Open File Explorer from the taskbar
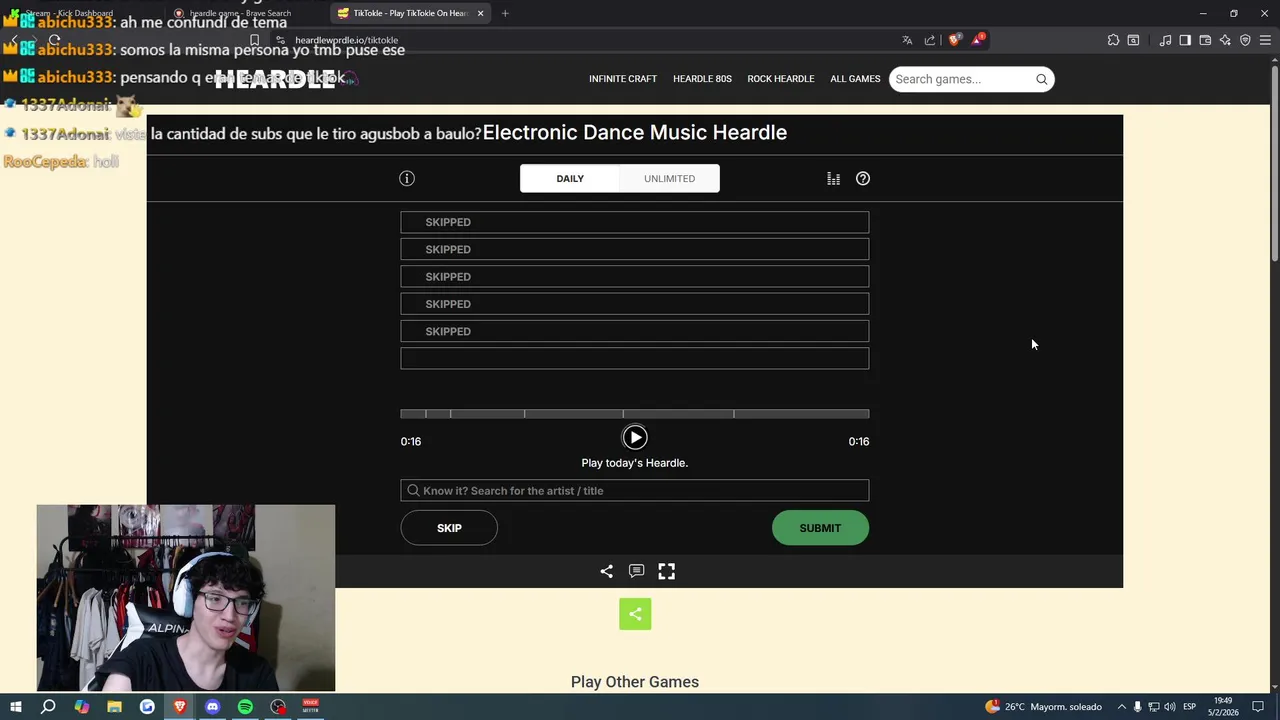Image resolution: width=1280 pixels, height=720 pixels. tap(114, 707)
